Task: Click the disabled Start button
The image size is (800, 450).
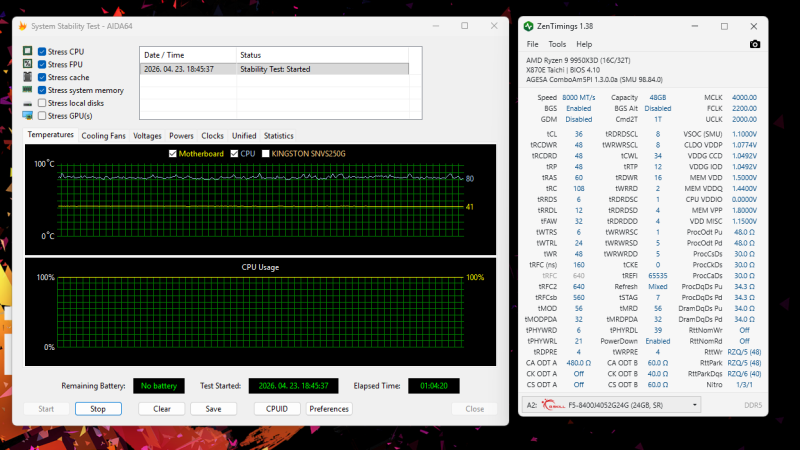Action: pyautogui.click(x=46, y=409)
